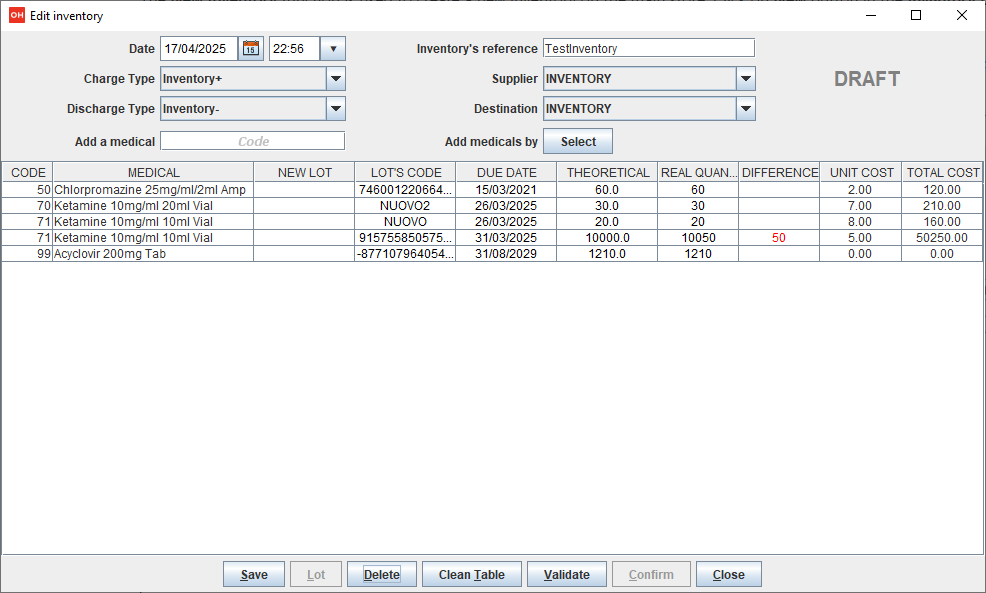Open the calendar date picker icon
The width and height of the screenshot is (986, 593).
point(251,48)
